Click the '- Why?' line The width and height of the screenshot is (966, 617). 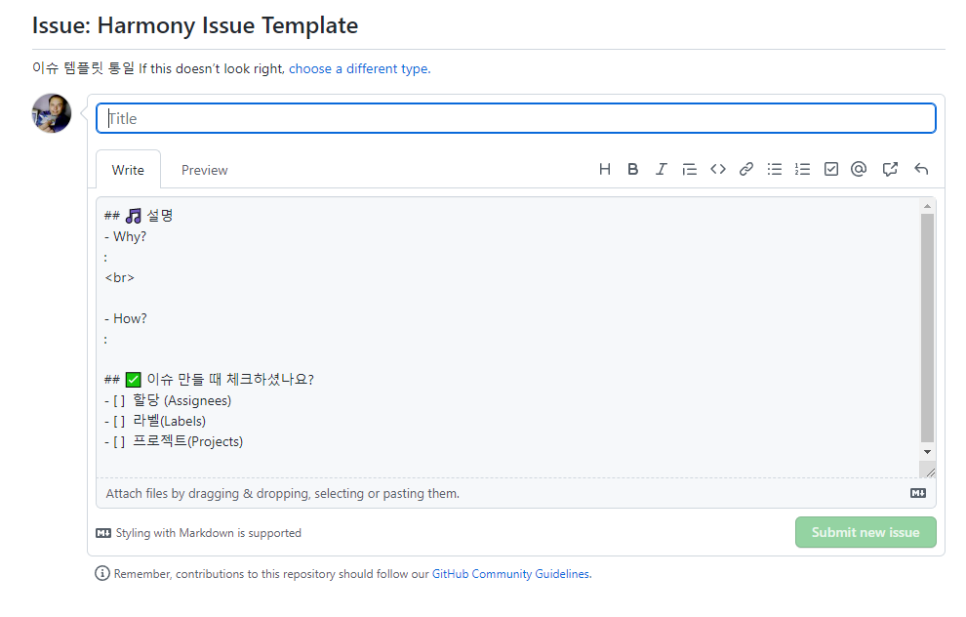tap(126, 236)
